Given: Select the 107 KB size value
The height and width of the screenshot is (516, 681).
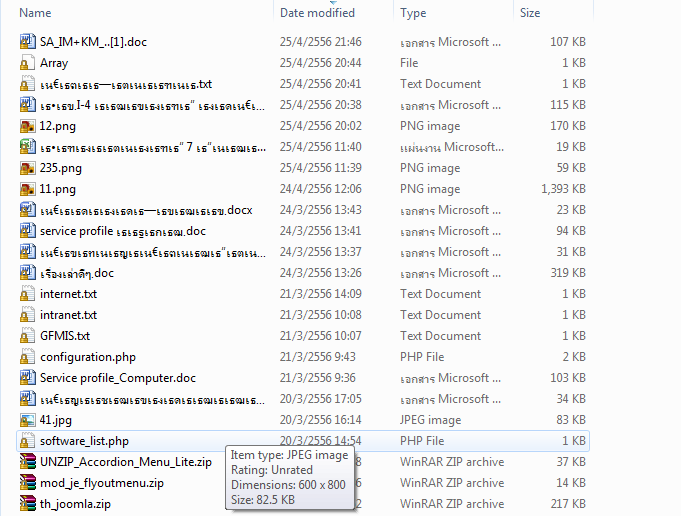Looking at the screenshot, I should (x=568, y=42).
